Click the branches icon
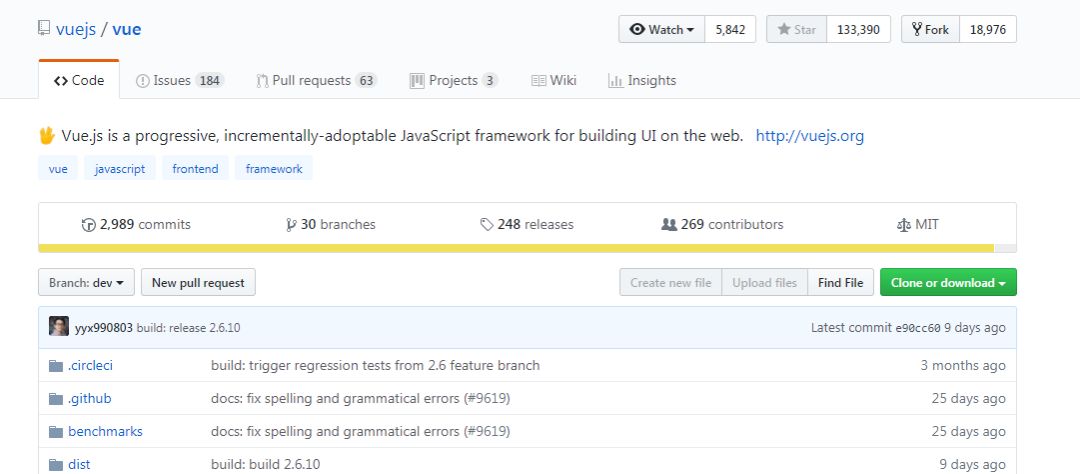The height and width of the screenshot is (474, 1080). coord(291,225)
